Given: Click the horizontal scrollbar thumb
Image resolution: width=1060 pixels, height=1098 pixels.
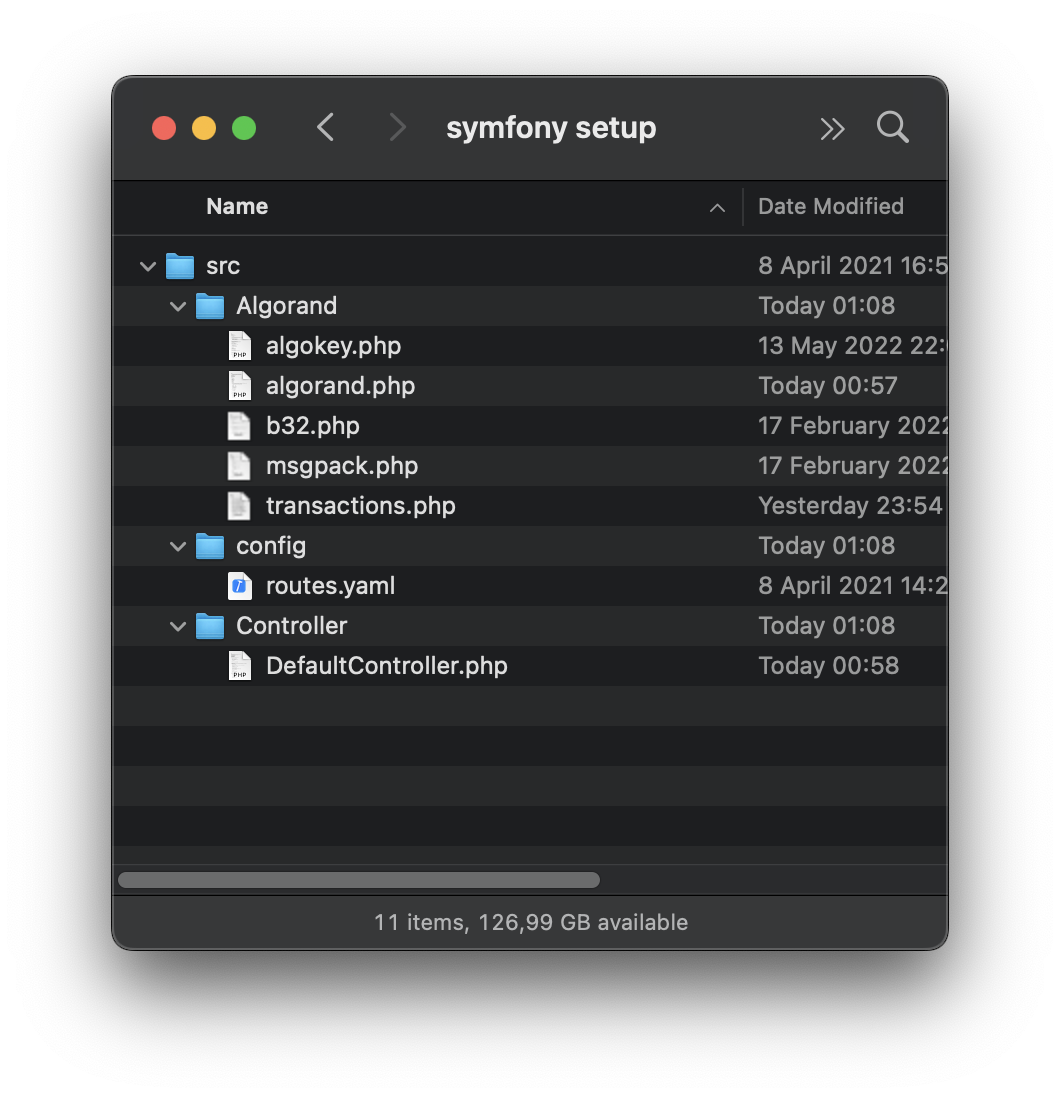Looking at the screenshot, I should (x=359, y=880).
